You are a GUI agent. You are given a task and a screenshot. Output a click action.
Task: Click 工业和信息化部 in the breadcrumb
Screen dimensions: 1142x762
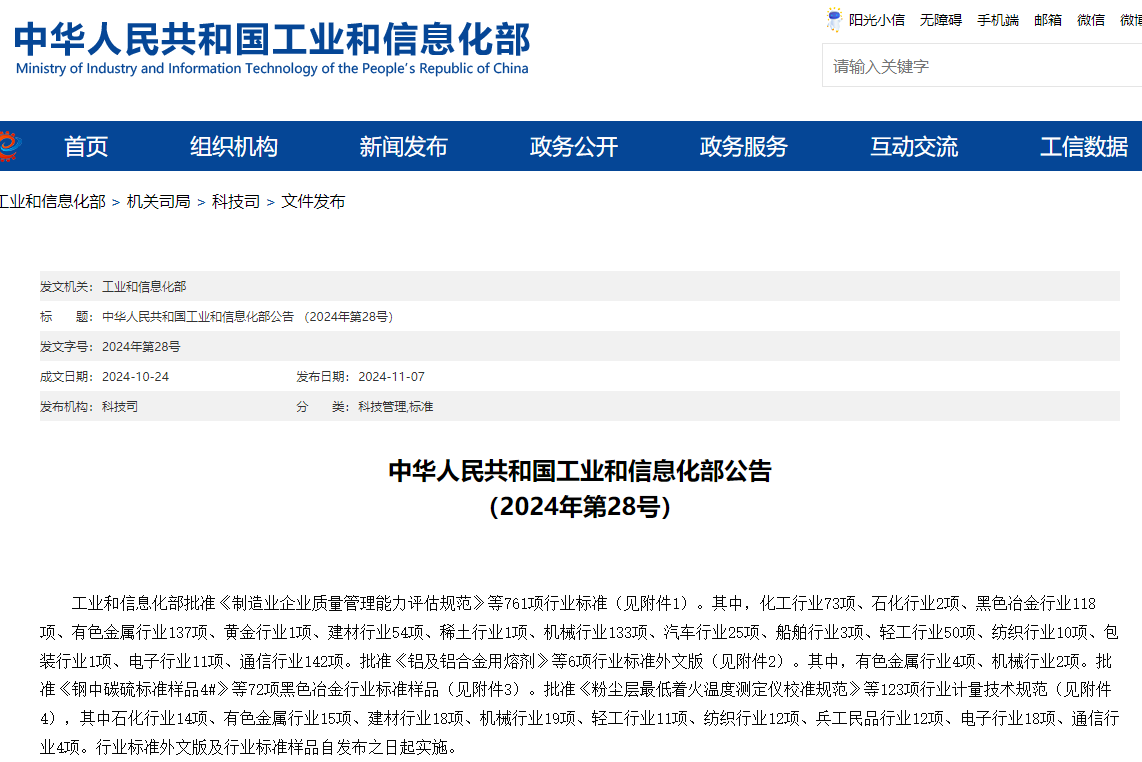pyautogui.click(x=52, y=202)
